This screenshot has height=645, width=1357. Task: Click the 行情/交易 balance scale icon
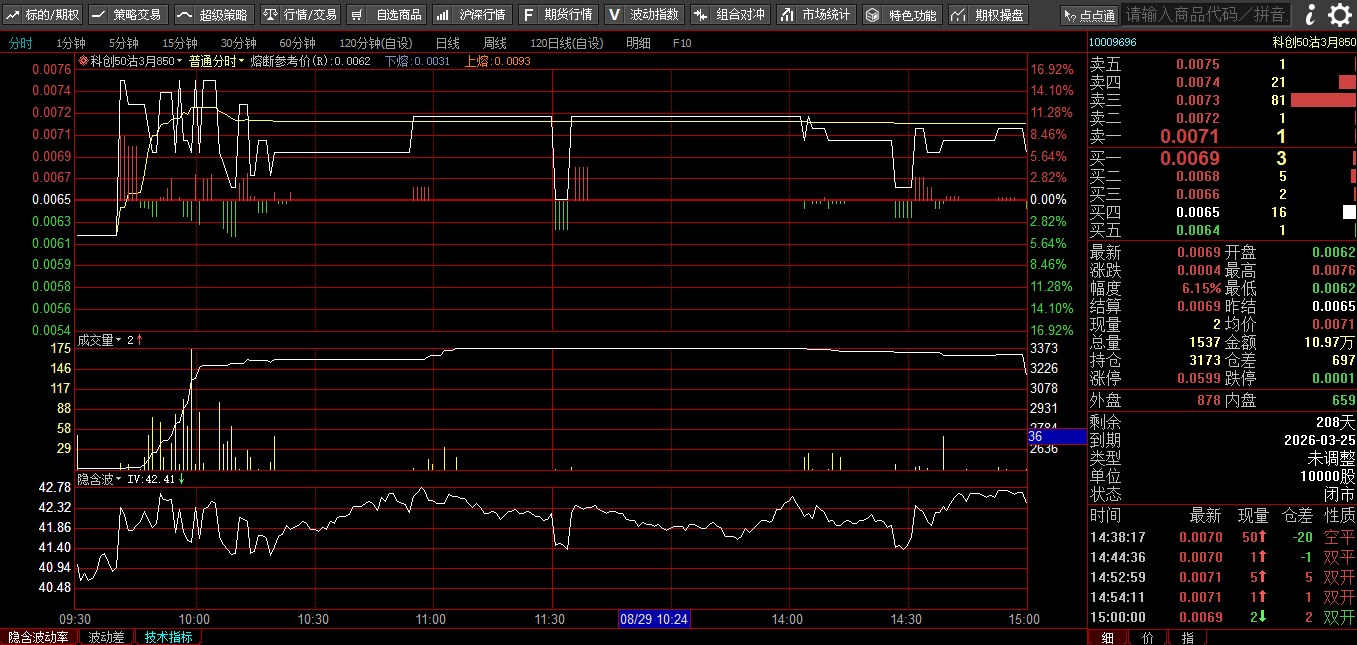click(271, 15)
